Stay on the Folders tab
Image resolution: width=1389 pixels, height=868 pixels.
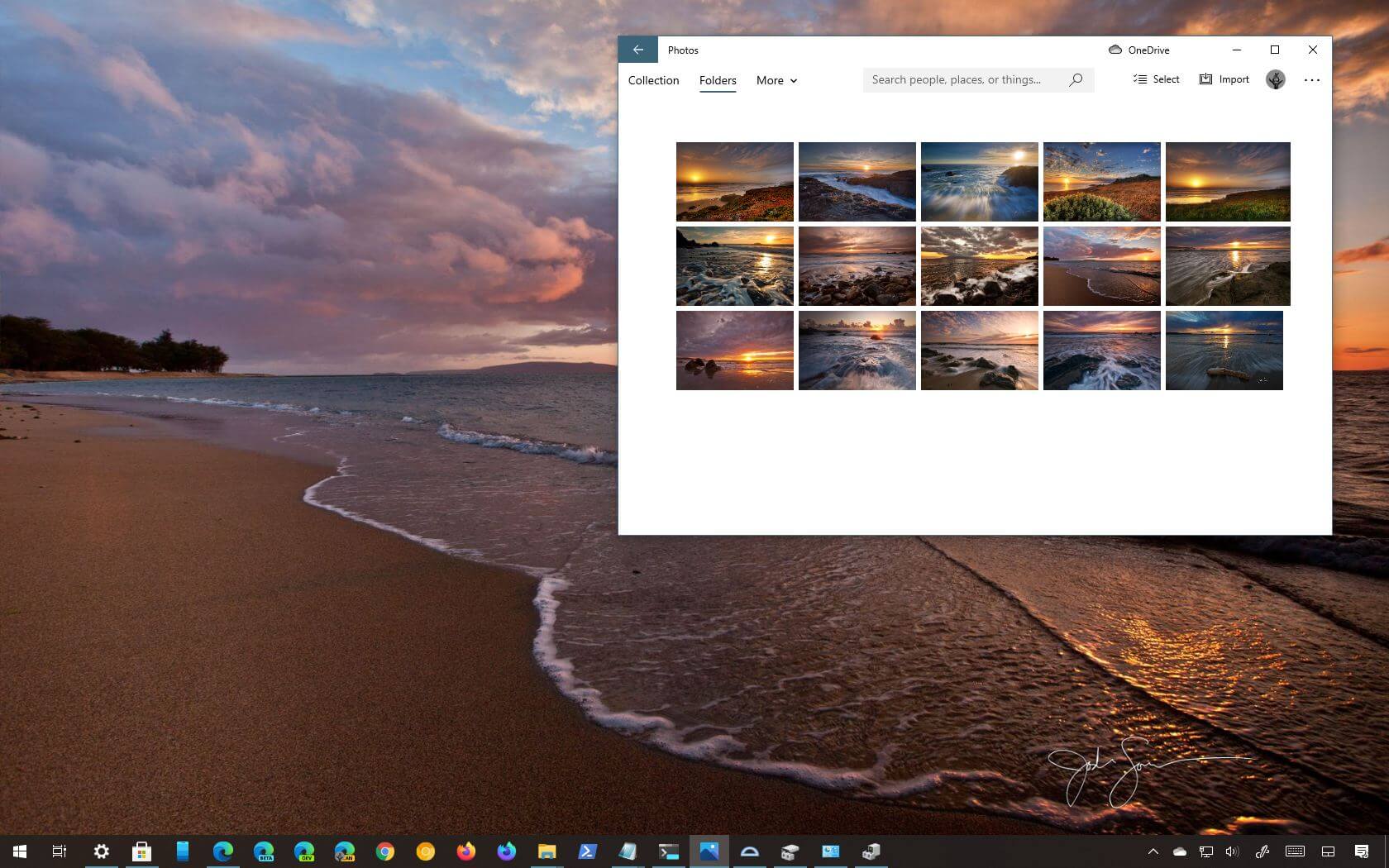[717, 80]
